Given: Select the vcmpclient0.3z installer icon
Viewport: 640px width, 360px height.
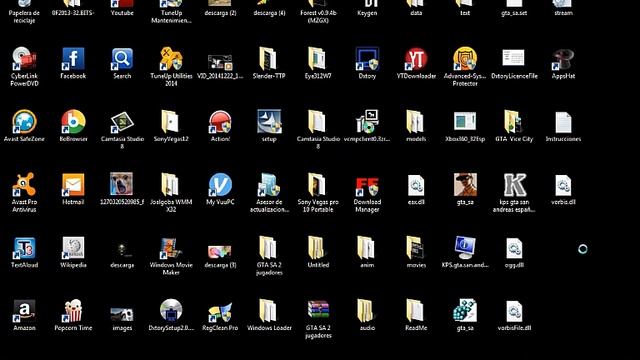Looking at the screenshot, I should [x=367, y=122].
